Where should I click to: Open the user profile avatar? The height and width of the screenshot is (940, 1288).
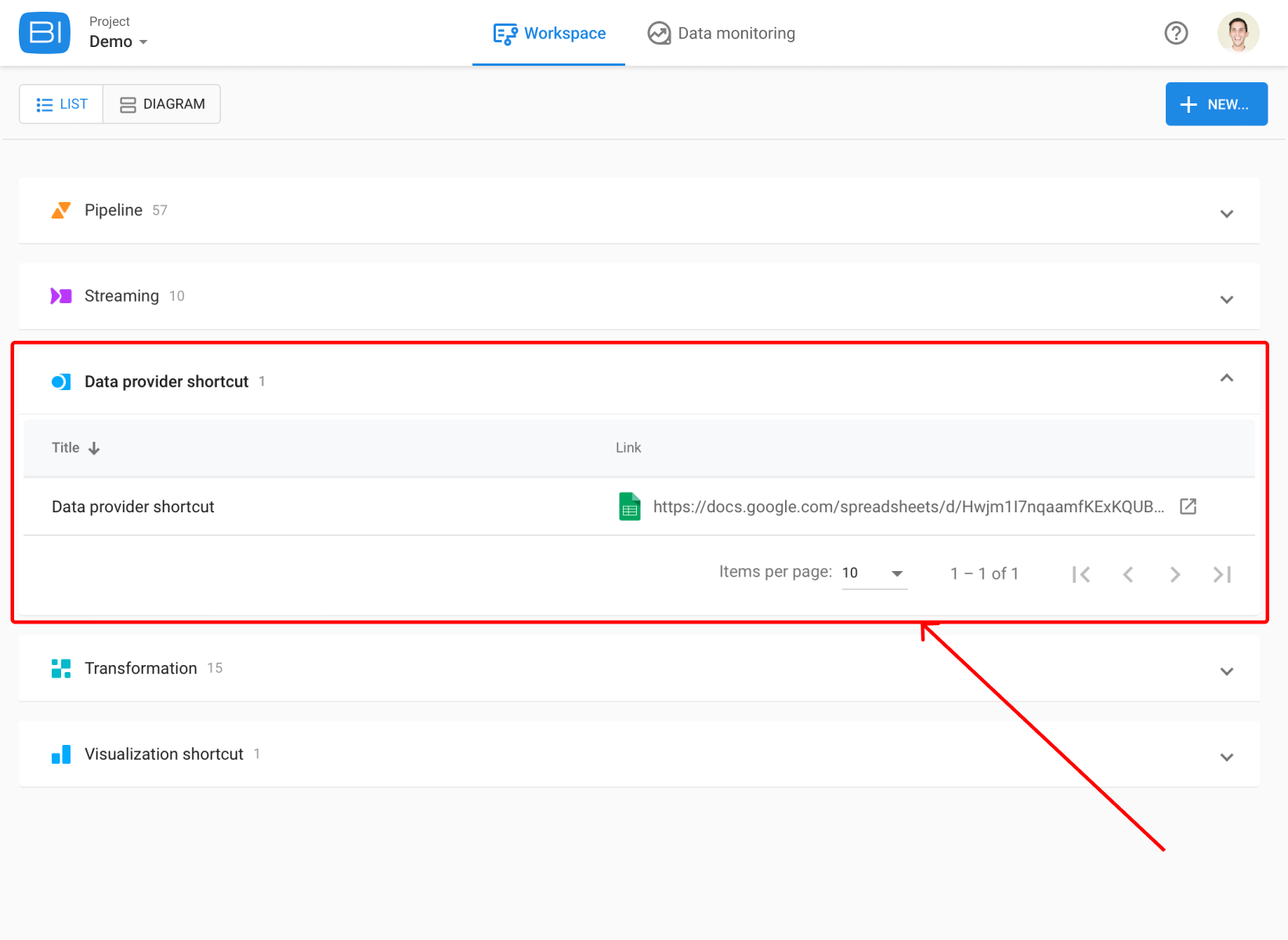coord(1239,33)
